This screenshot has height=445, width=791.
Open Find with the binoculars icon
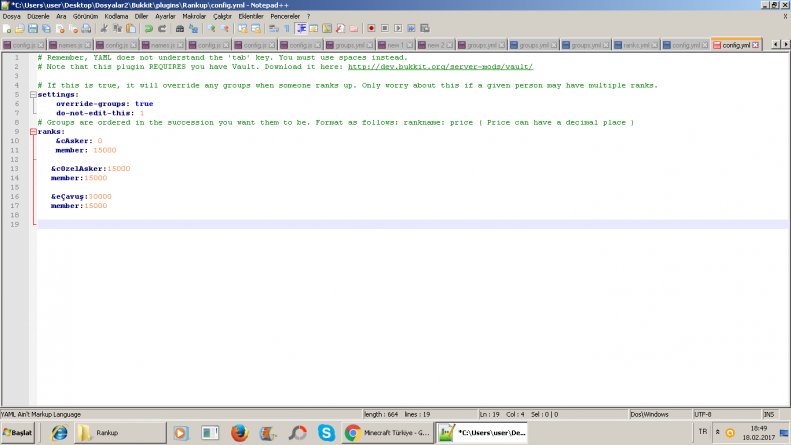point(180,29)
